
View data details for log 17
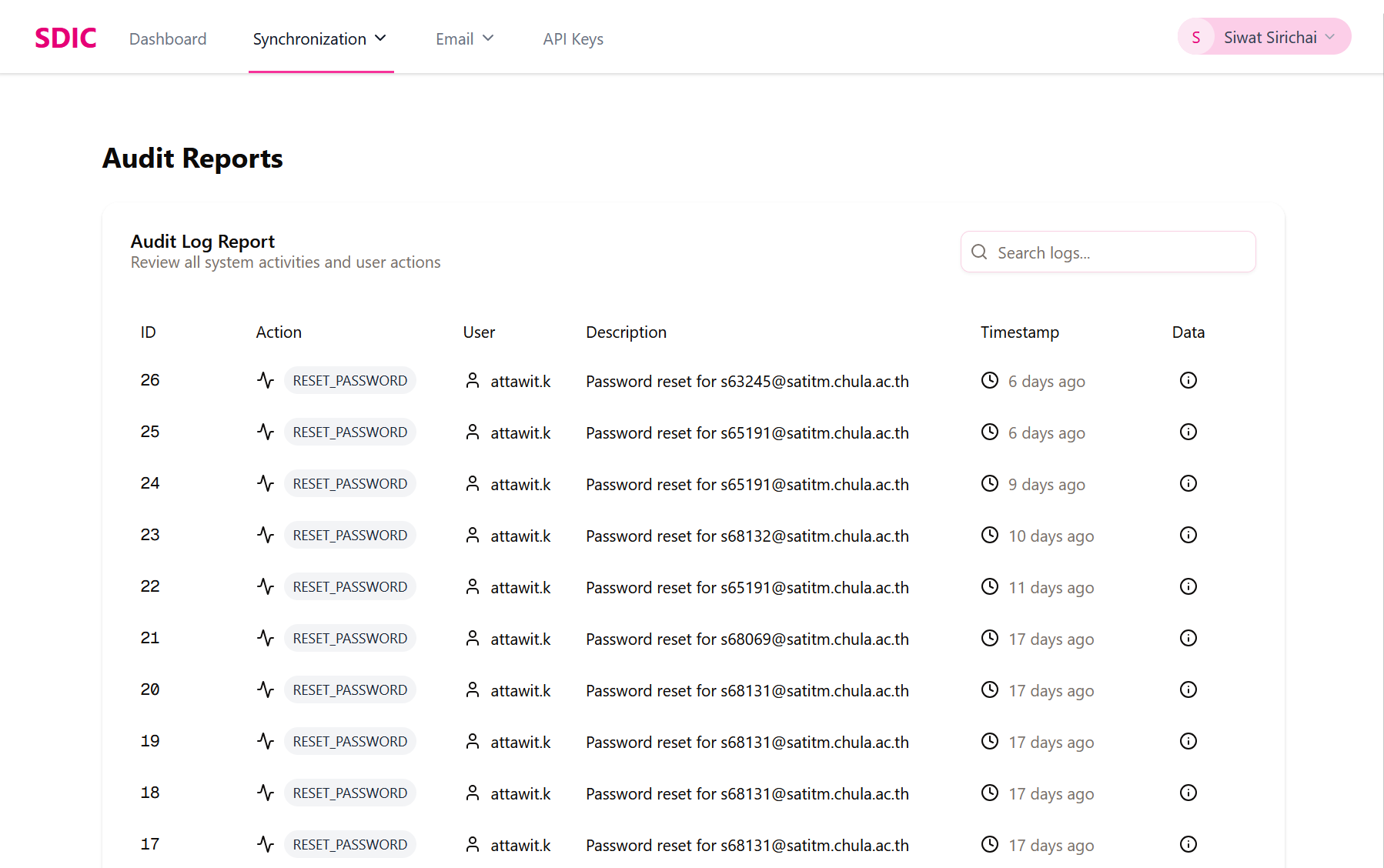[x=1188, y=844]
